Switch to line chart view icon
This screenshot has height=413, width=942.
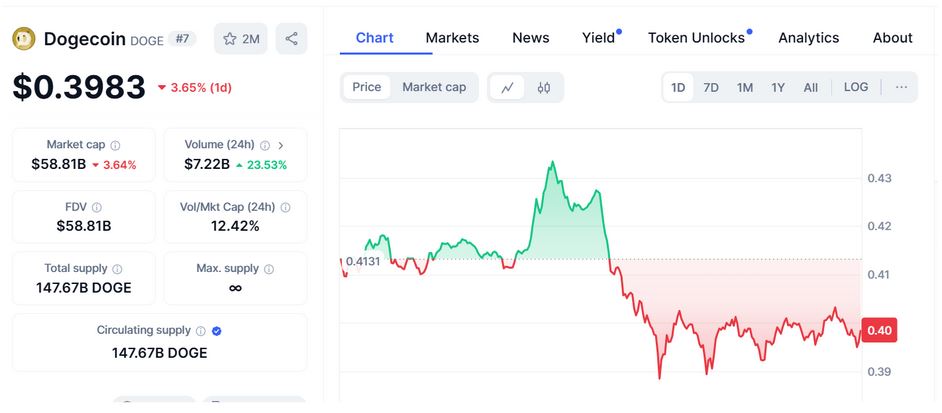(x=507, y=87)
